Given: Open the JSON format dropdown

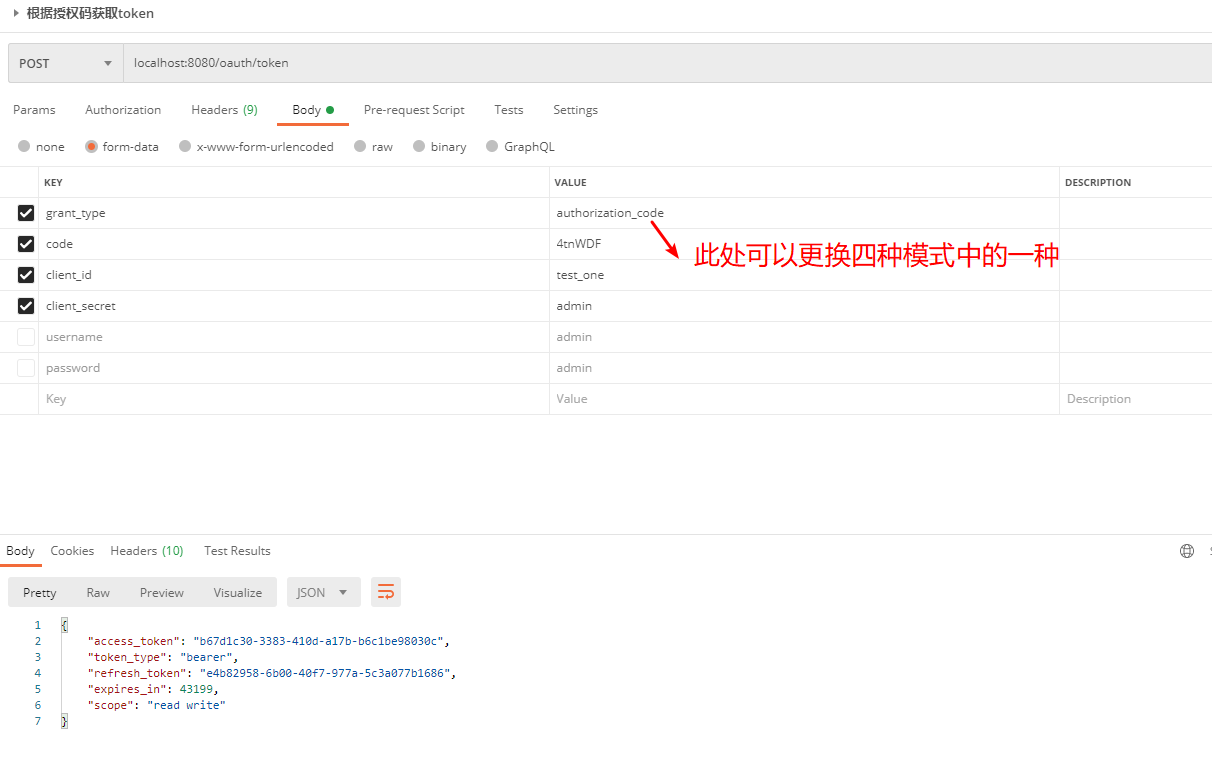Looking at the screenshot, I should click(322, 592).
